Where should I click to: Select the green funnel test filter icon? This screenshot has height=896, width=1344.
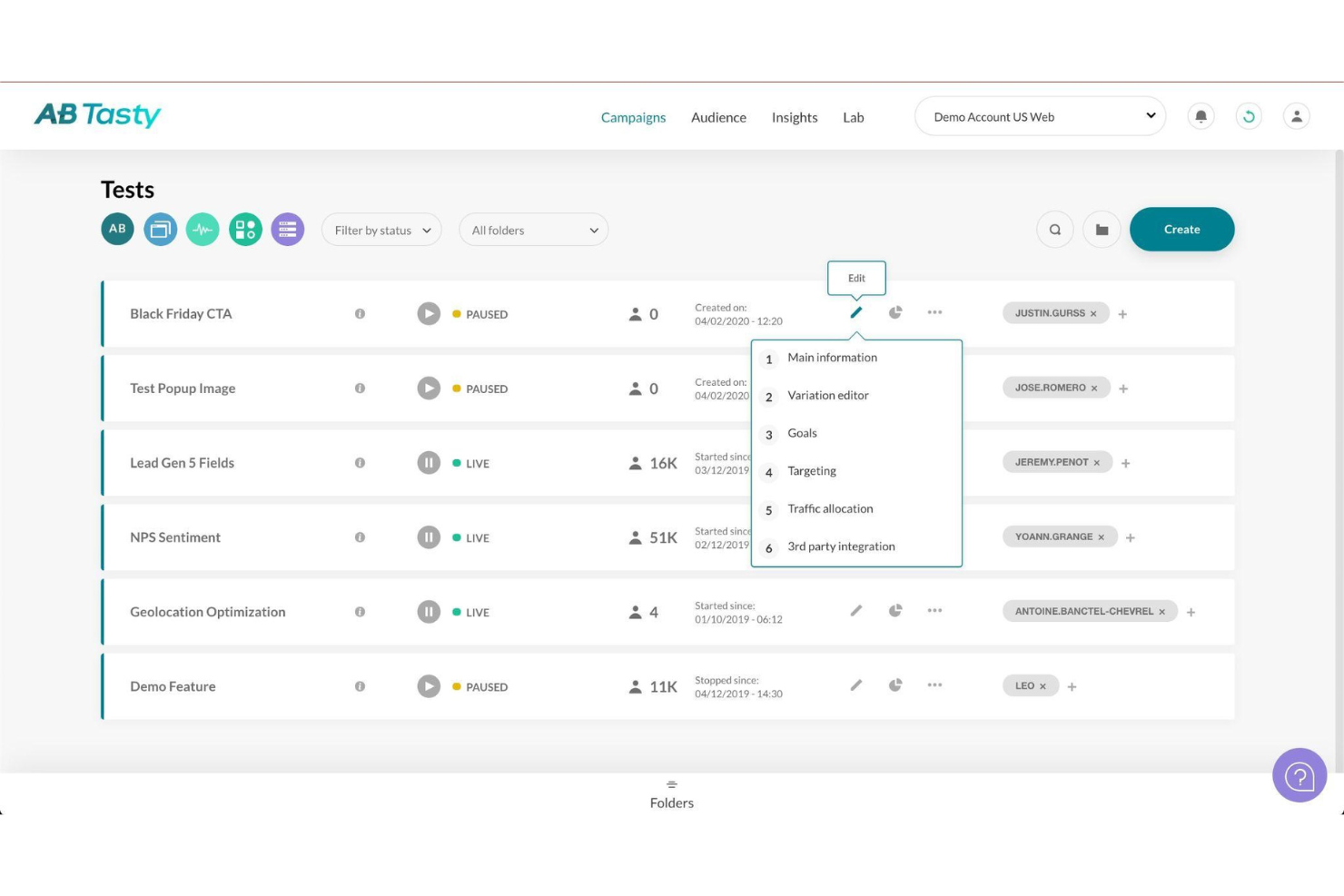[203, 229]
